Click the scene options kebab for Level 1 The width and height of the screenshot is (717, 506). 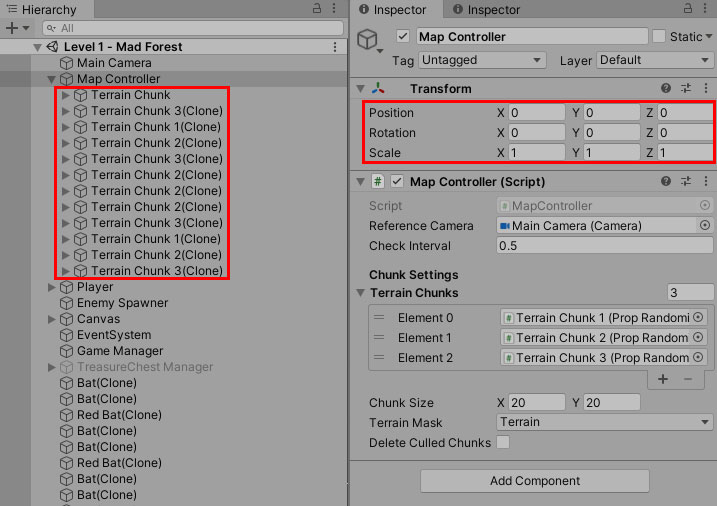pyautogui.click(x=334, y=47)
